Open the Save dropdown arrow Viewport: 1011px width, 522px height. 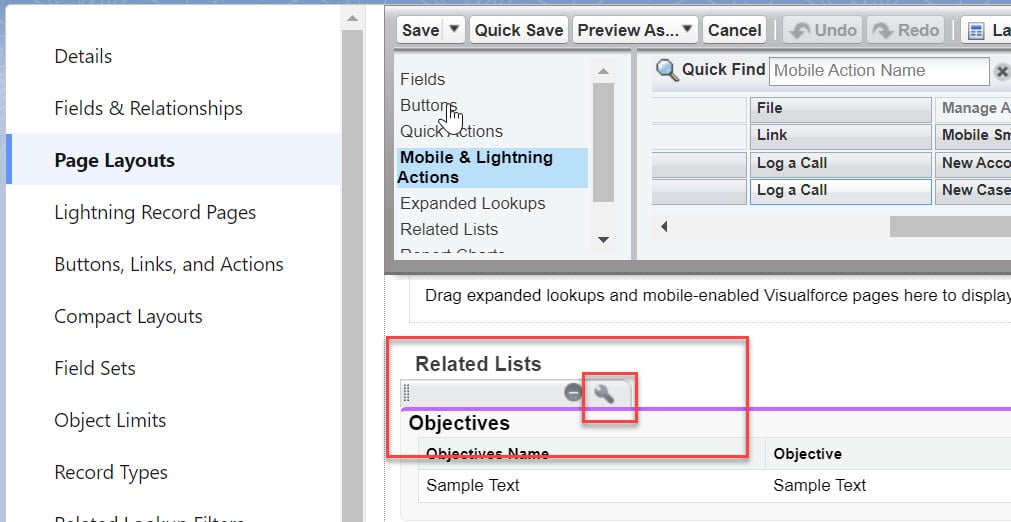(455, 30)
